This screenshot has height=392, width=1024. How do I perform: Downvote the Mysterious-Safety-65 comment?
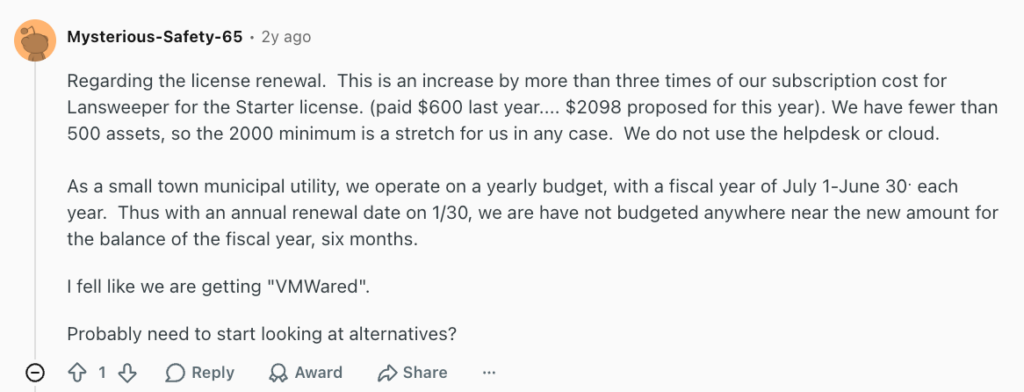pos(127,373)
